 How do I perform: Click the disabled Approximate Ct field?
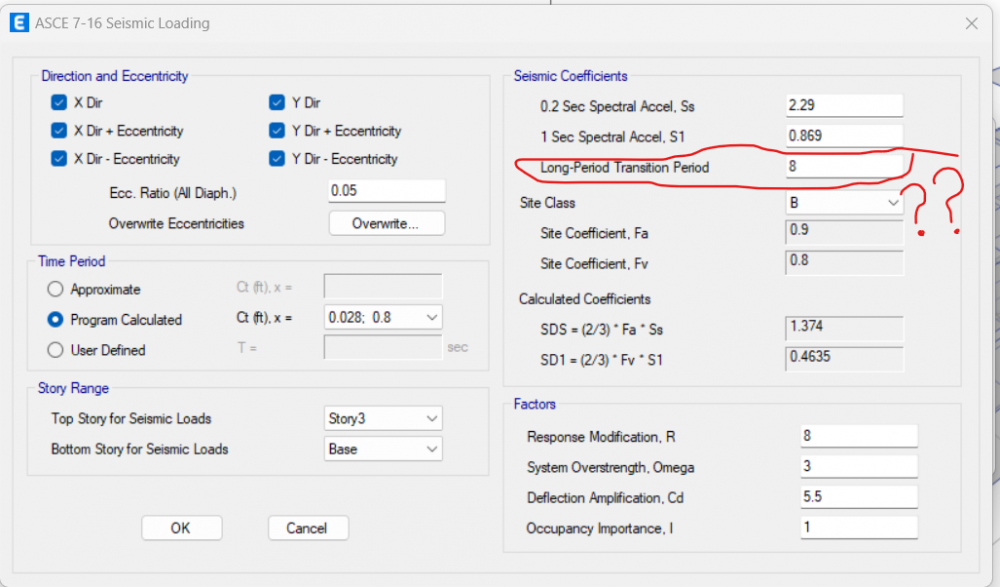click(383, 286)
